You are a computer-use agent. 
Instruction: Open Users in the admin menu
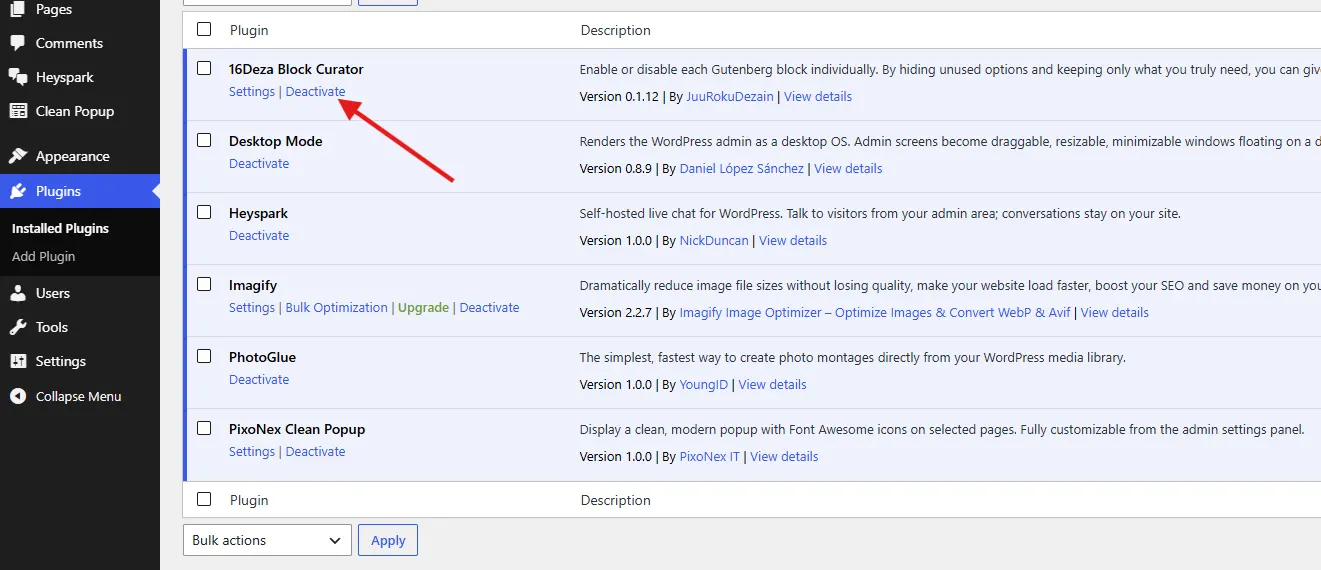(x=53, y=293)
